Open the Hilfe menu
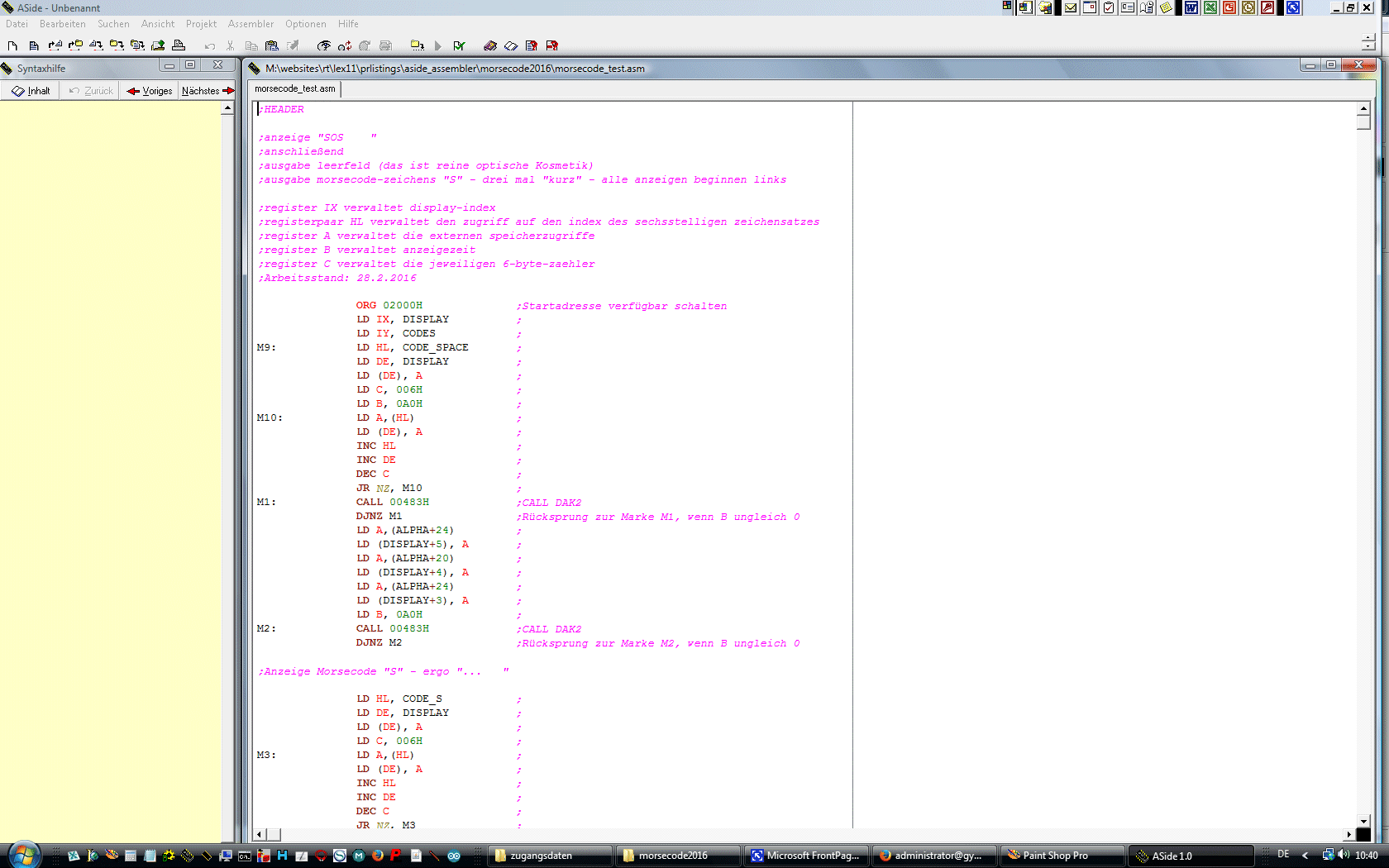 (x=348, y=24)
